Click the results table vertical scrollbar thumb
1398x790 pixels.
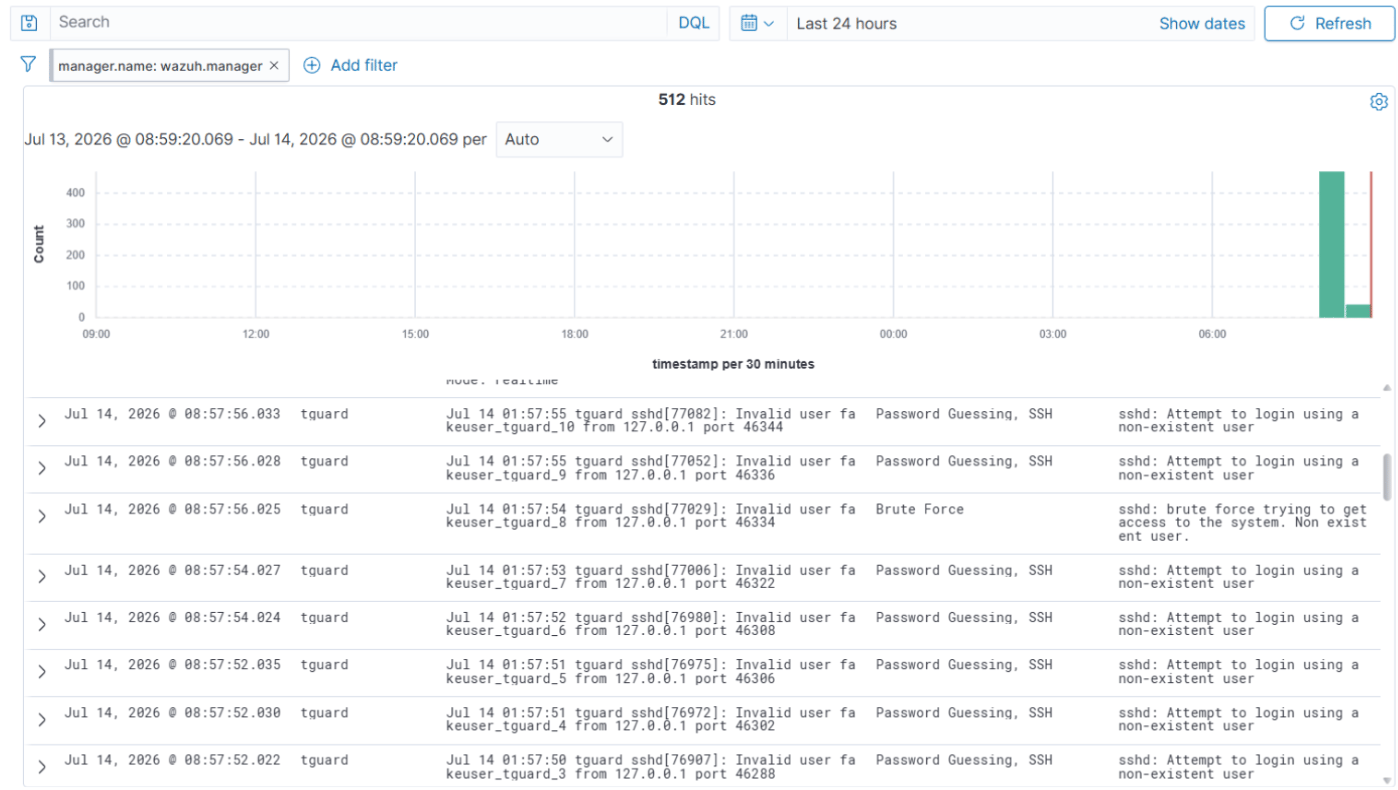1386,476
